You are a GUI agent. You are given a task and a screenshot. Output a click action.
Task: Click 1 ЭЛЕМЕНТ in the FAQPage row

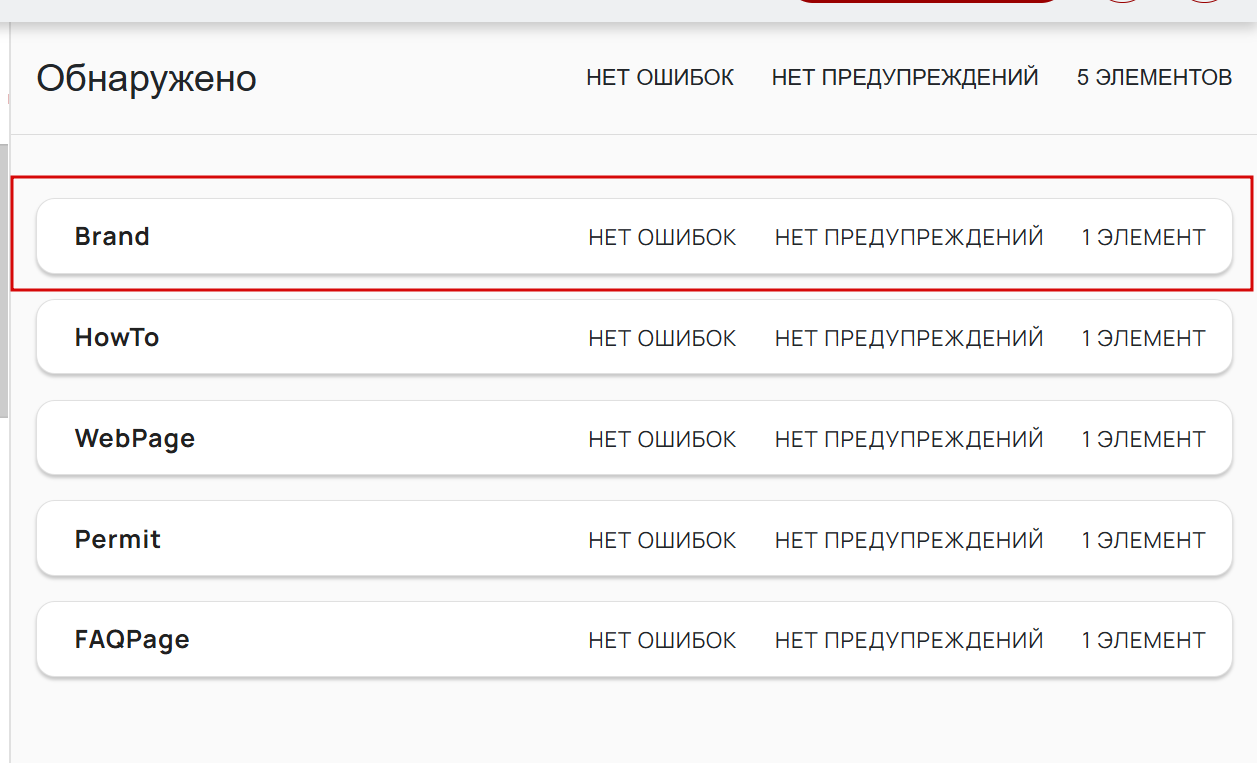pos(1143,641)
